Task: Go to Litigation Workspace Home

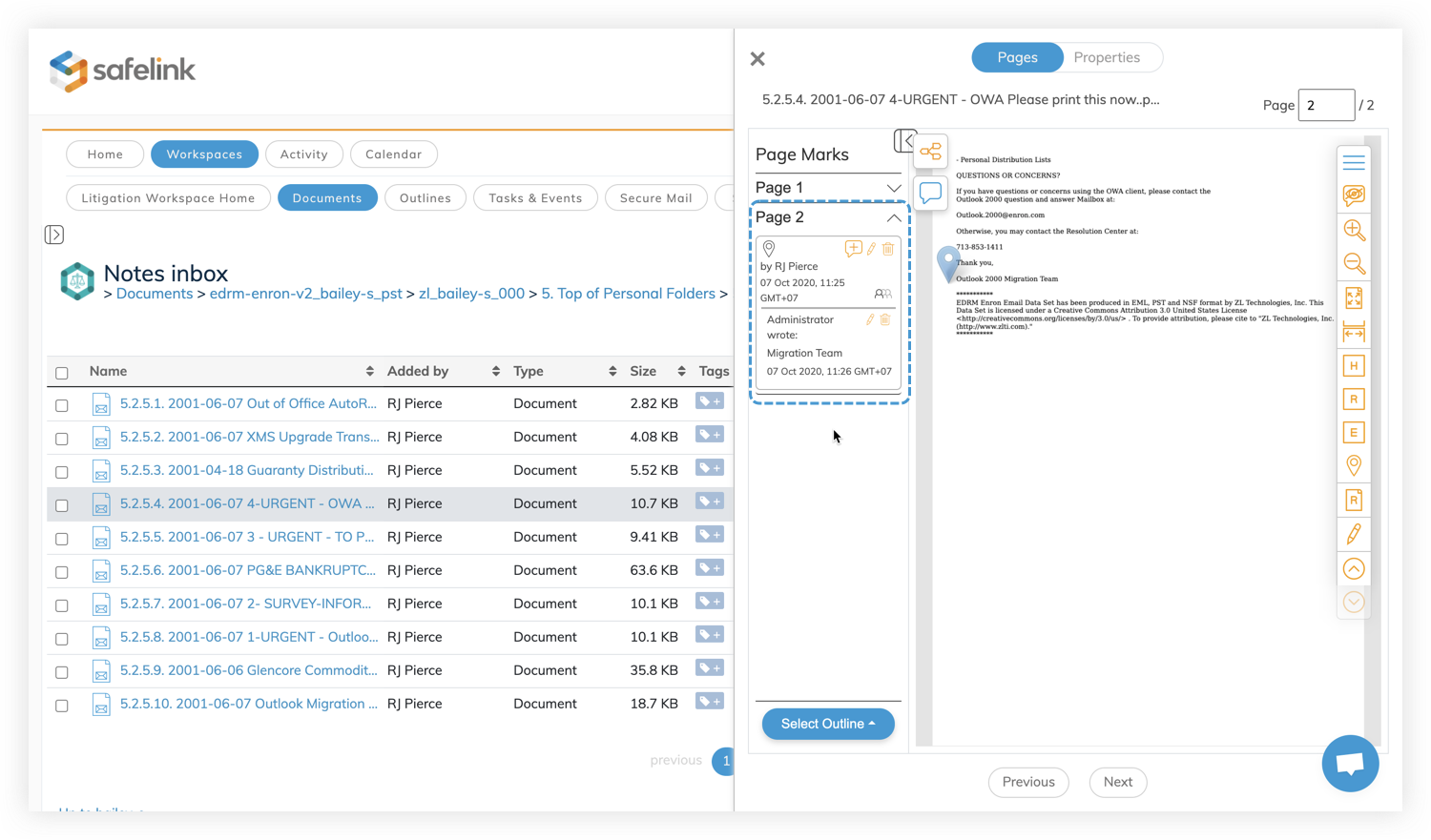Action: (x=168, y=197)
